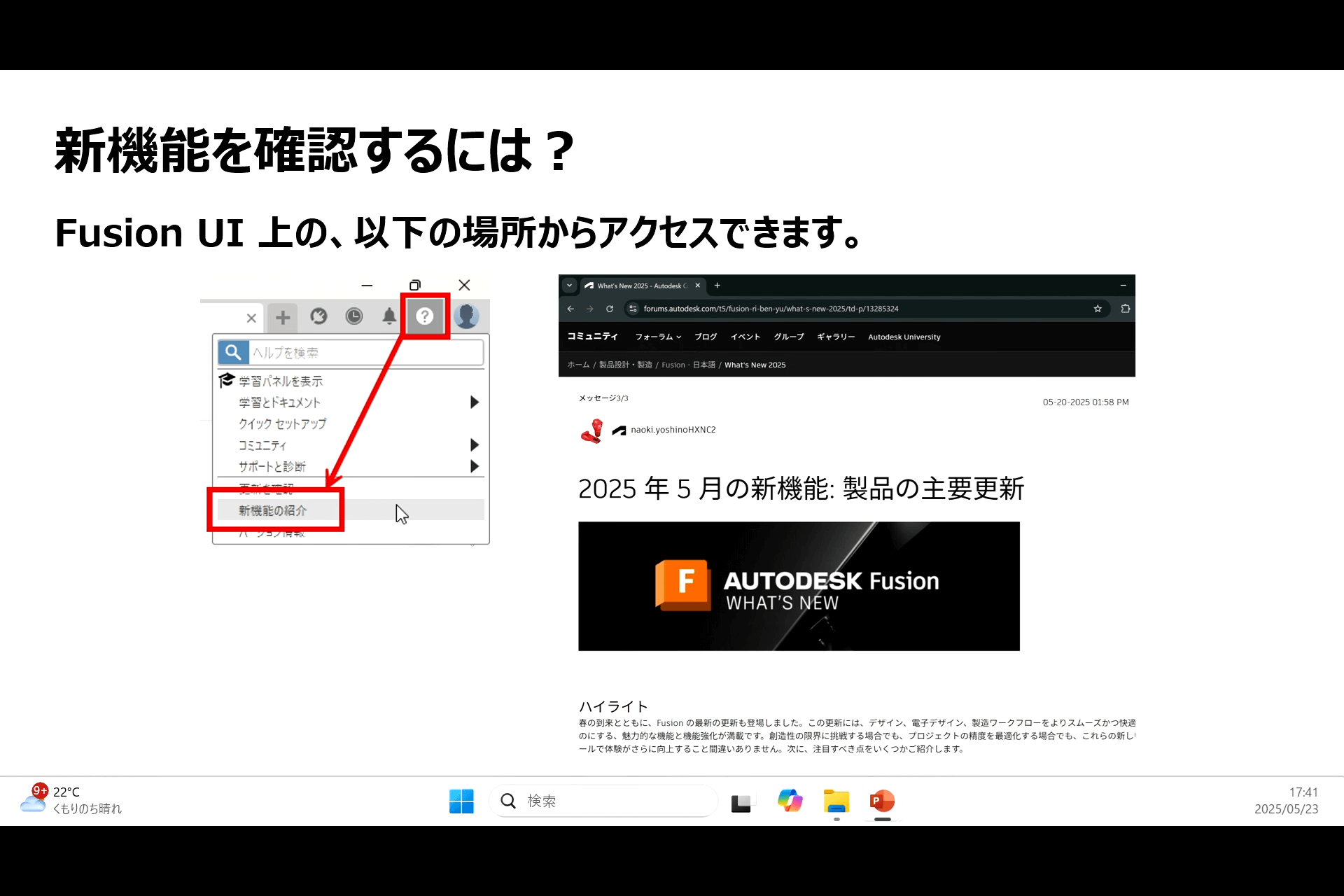Expand the サポートと診断 submenu arrow

[475, 466]
